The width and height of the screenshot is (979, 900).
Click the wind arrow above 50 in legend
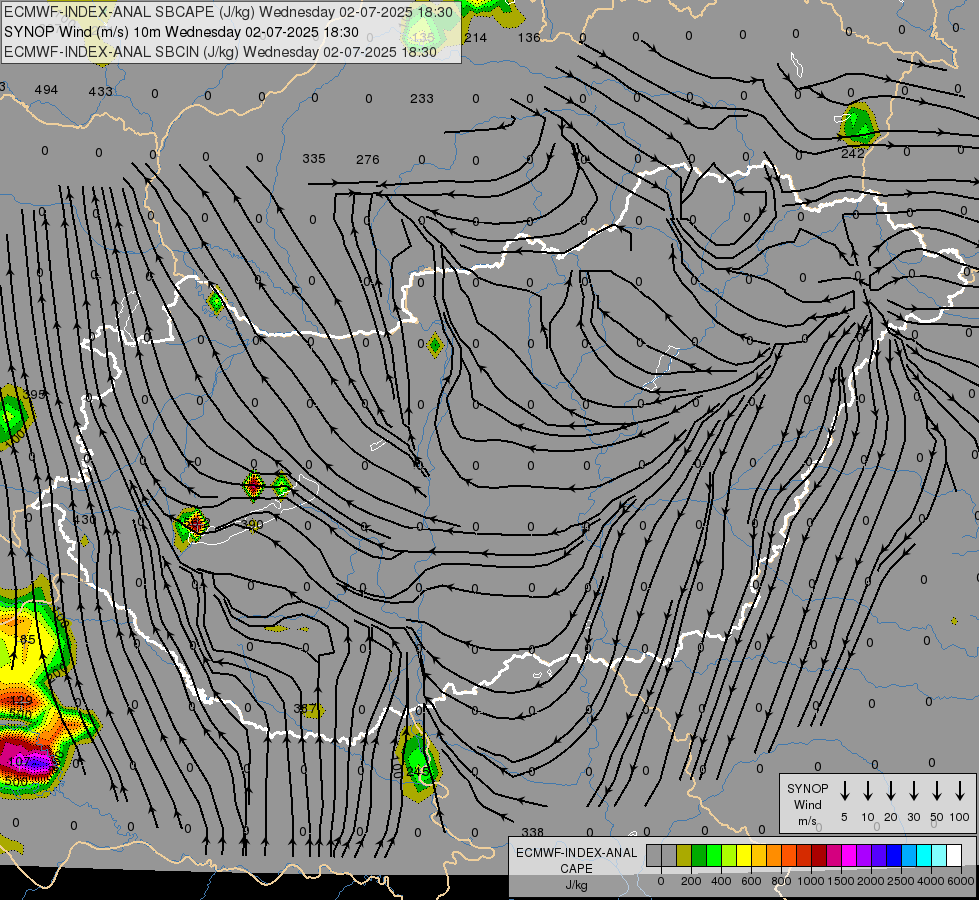pos(937,791)
